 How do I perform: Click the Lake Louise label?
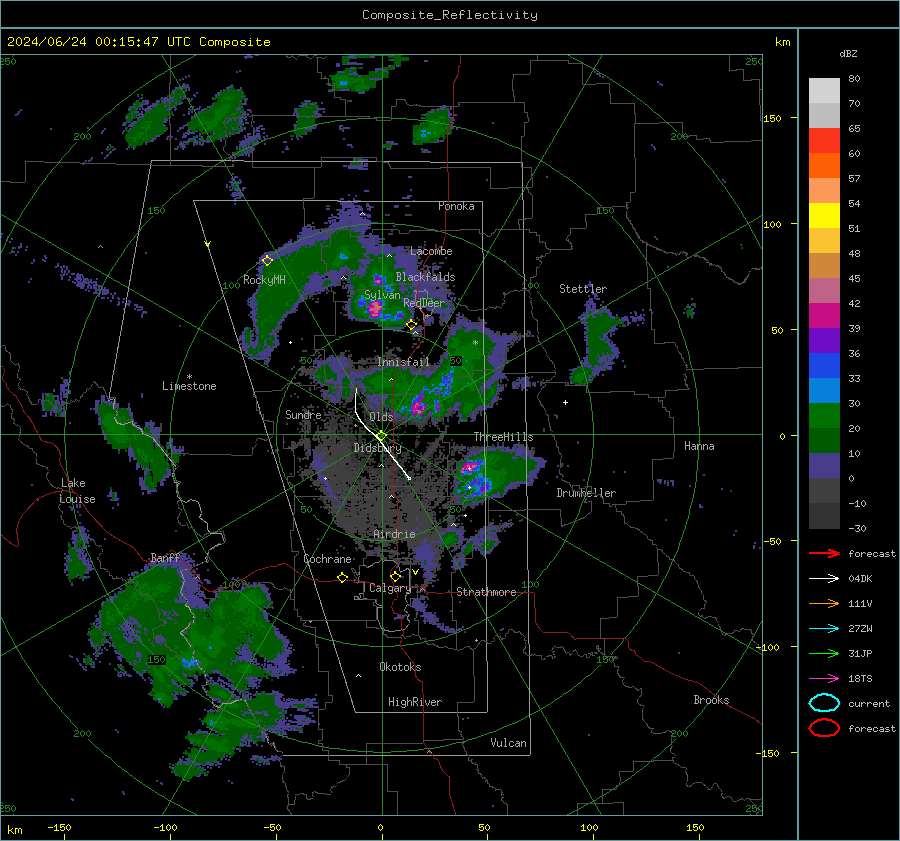point(78,491)
